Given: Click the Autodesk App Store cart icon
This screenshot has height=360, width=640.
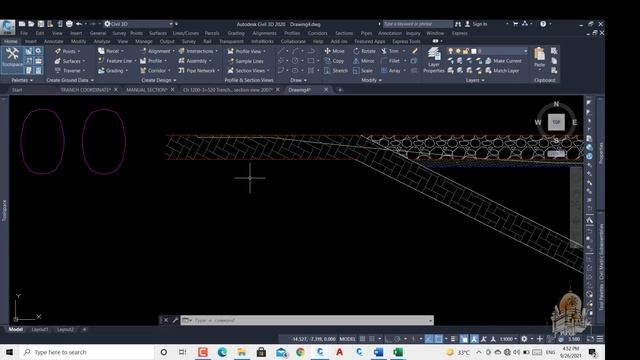Looking at the screenshot, I should click(x=516, y=24).
